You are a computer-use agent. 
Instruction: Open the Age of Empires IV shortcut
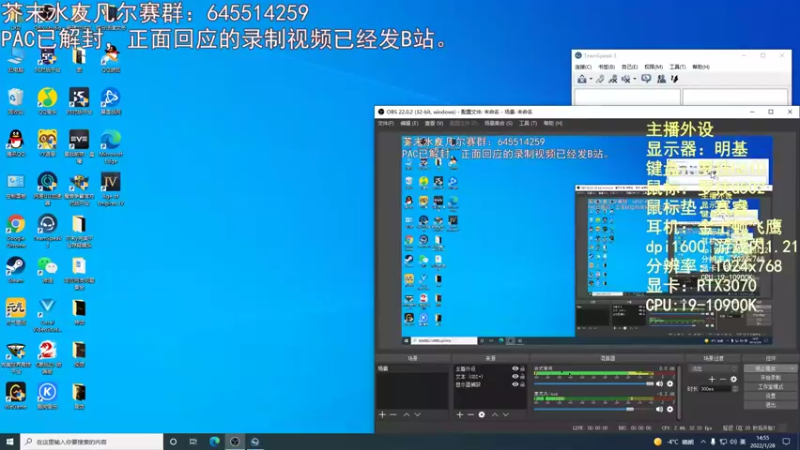click(x=111, y=189)
